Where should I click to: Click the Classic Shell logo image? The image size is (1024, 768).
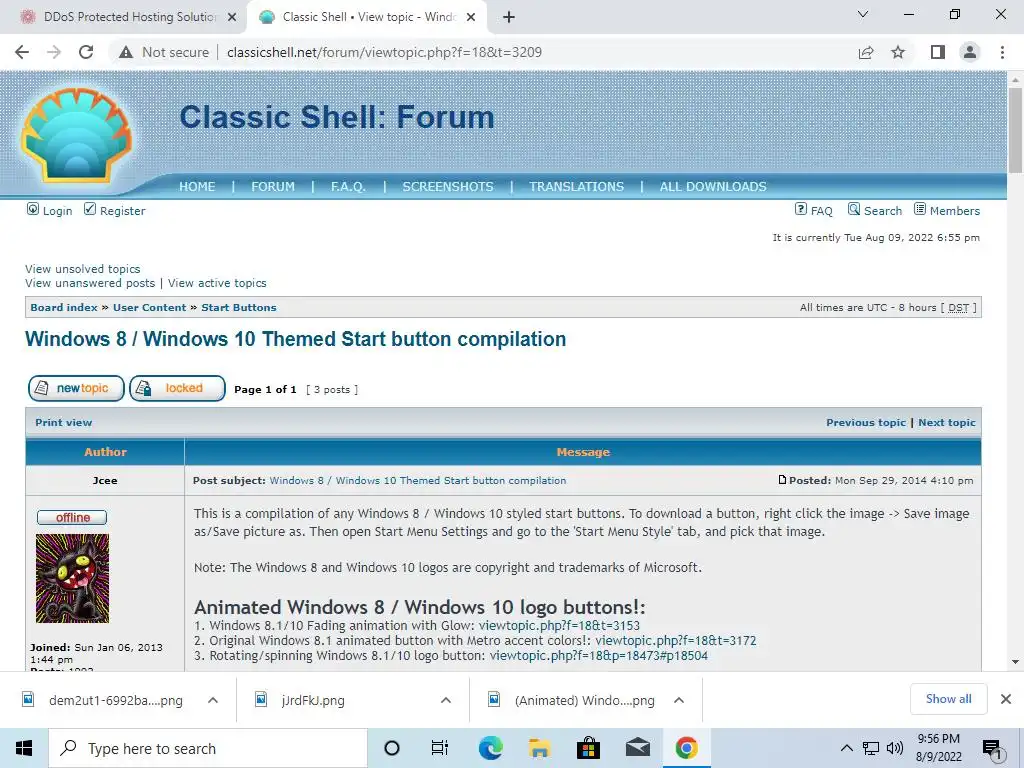[x=76, y=135]
